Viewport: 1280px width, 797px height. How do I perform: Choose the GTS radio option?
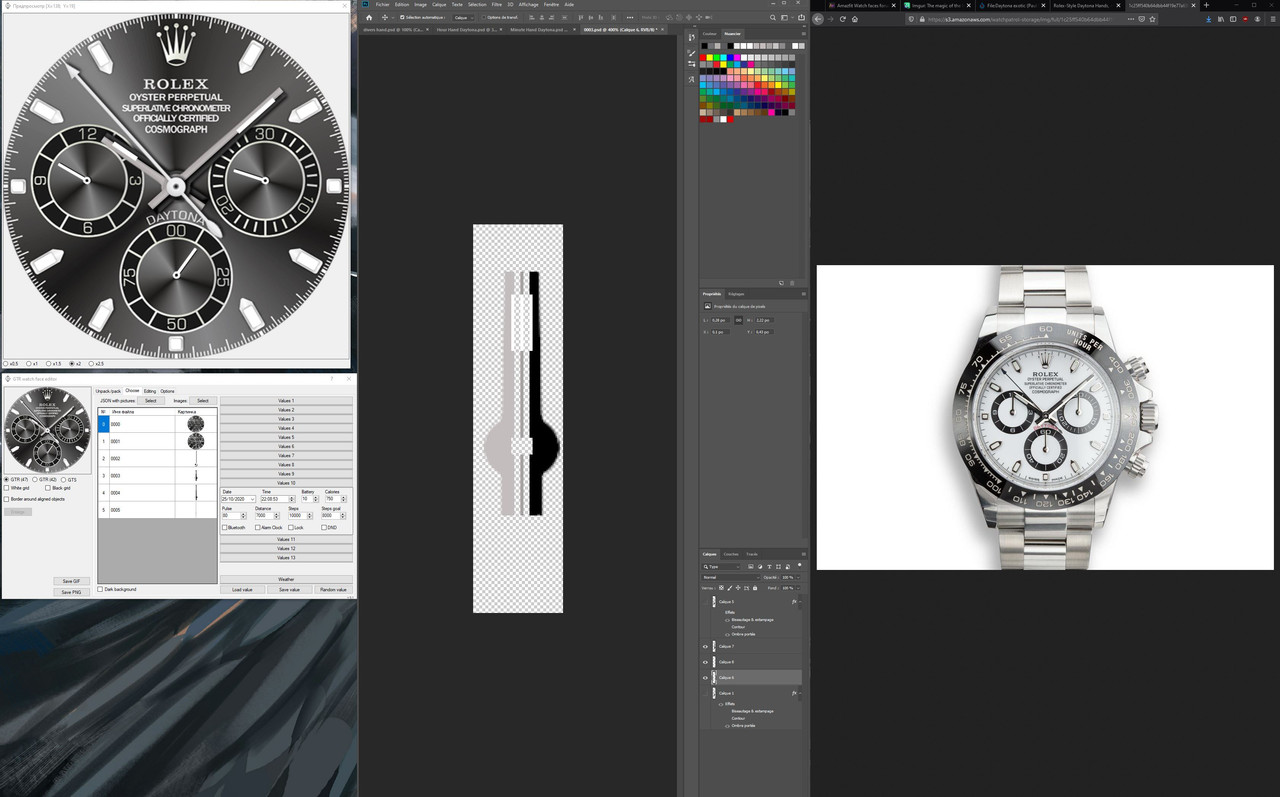[x=64, y=480]
